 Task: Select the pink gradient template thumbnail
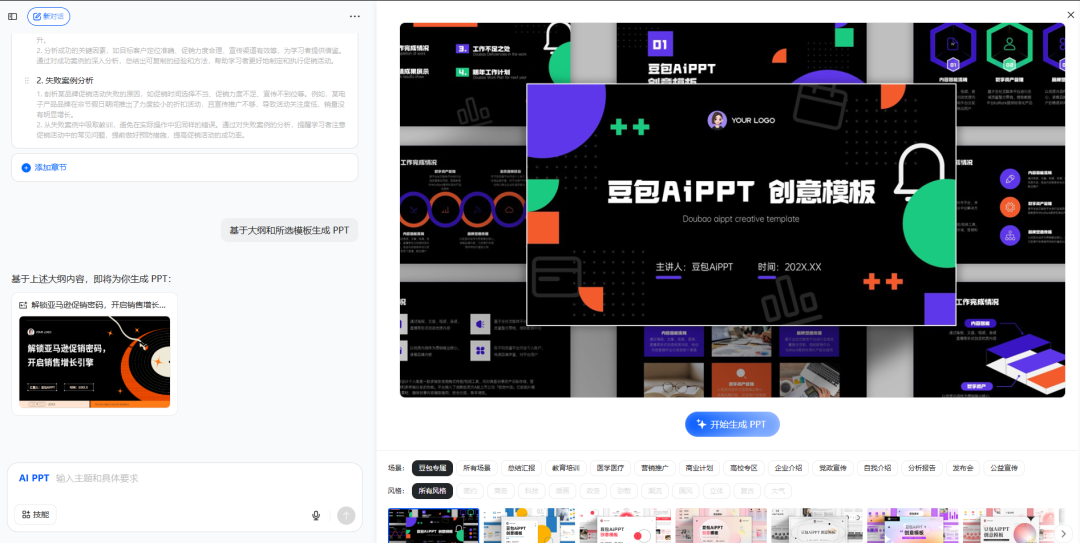click(x=720, y=526)
